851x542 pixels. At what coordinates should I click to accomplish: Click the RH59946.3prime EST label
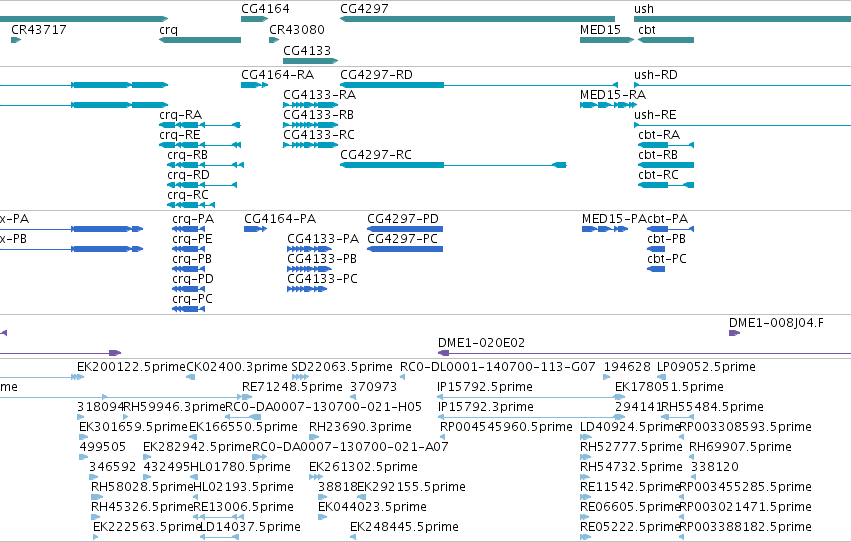coord(174,407)
